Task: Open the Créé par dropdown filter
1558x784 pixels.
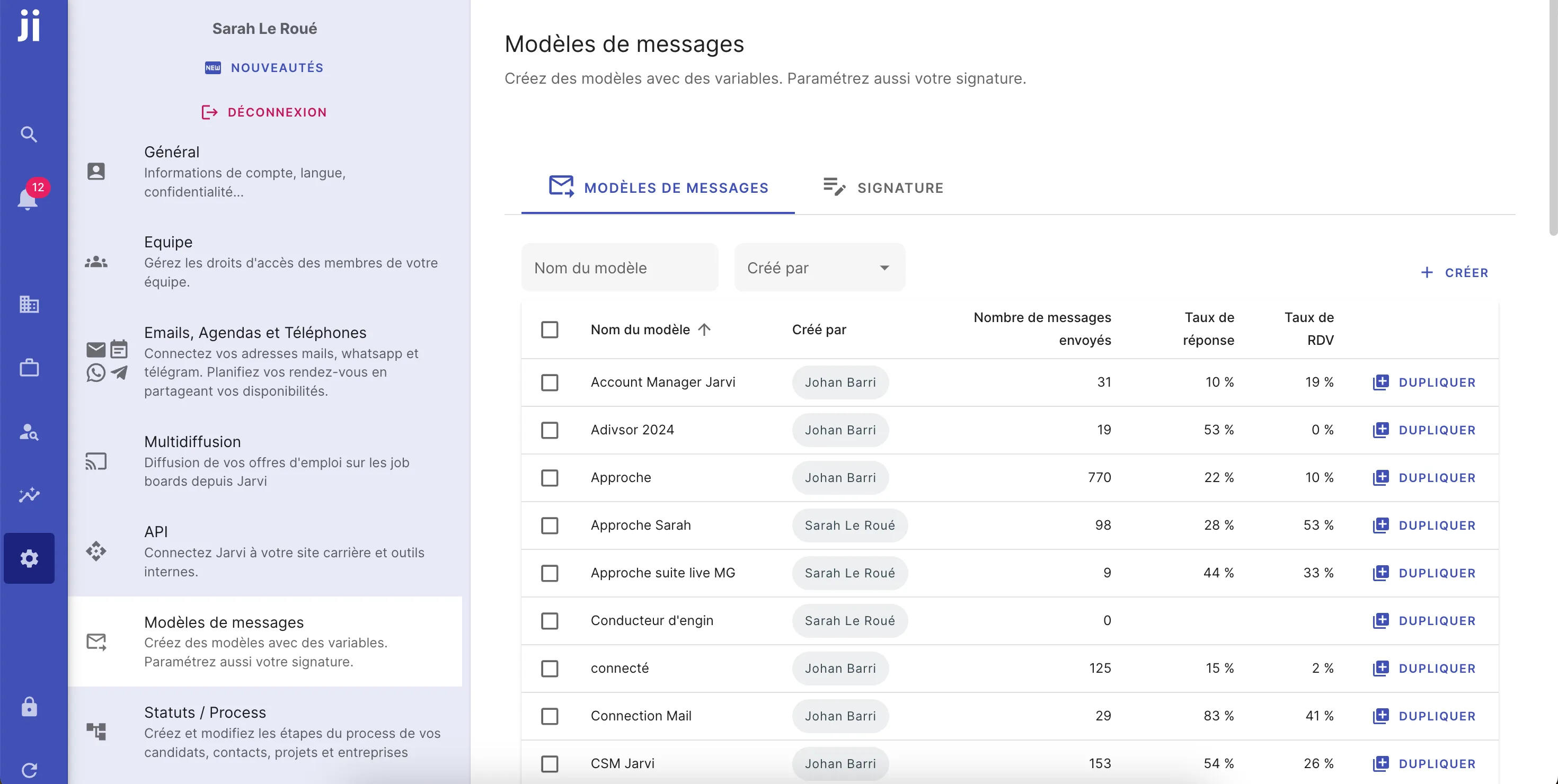Action: (x=819, y=267)
